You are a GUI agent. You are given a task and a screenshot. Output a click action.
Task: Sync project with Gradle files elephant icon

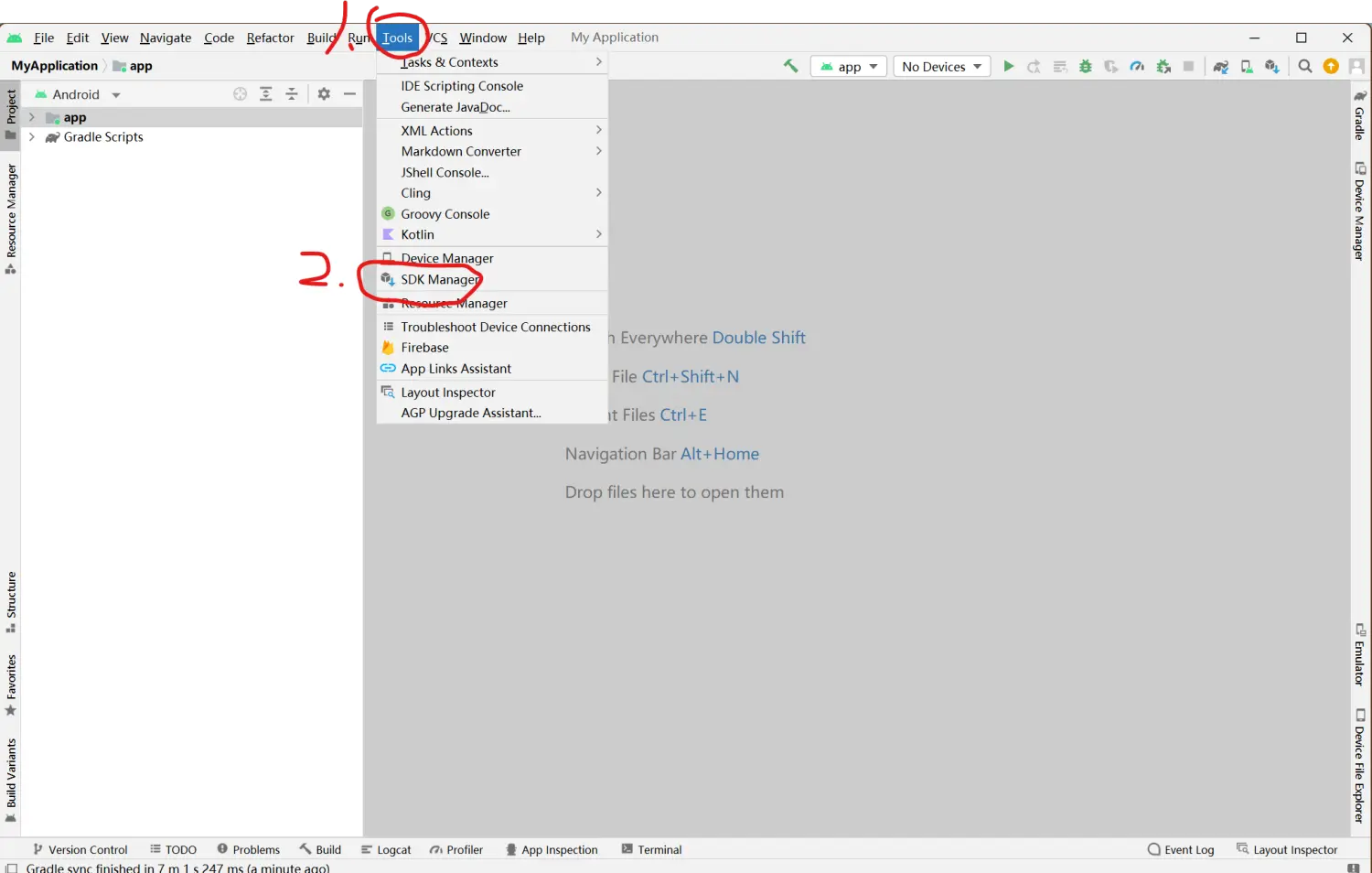(1220, 66)
